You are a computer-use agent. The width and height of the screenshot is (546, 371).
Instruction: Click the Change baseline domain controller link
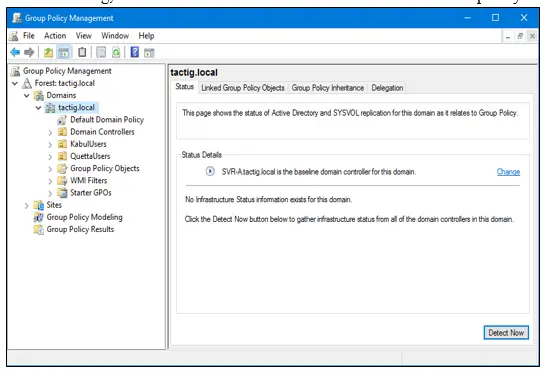[x=508, y=172]
